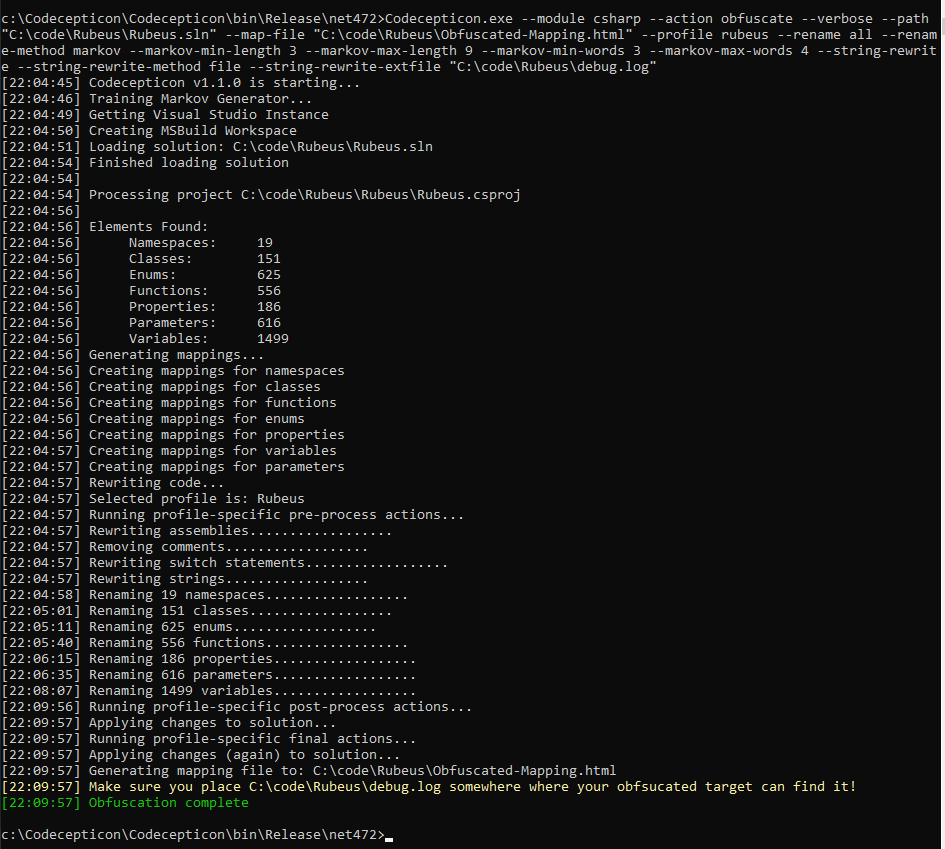945x849 pixels.
Task: Click 'Running profile-specific pre-process actions...' line
Action: point(233,515)
